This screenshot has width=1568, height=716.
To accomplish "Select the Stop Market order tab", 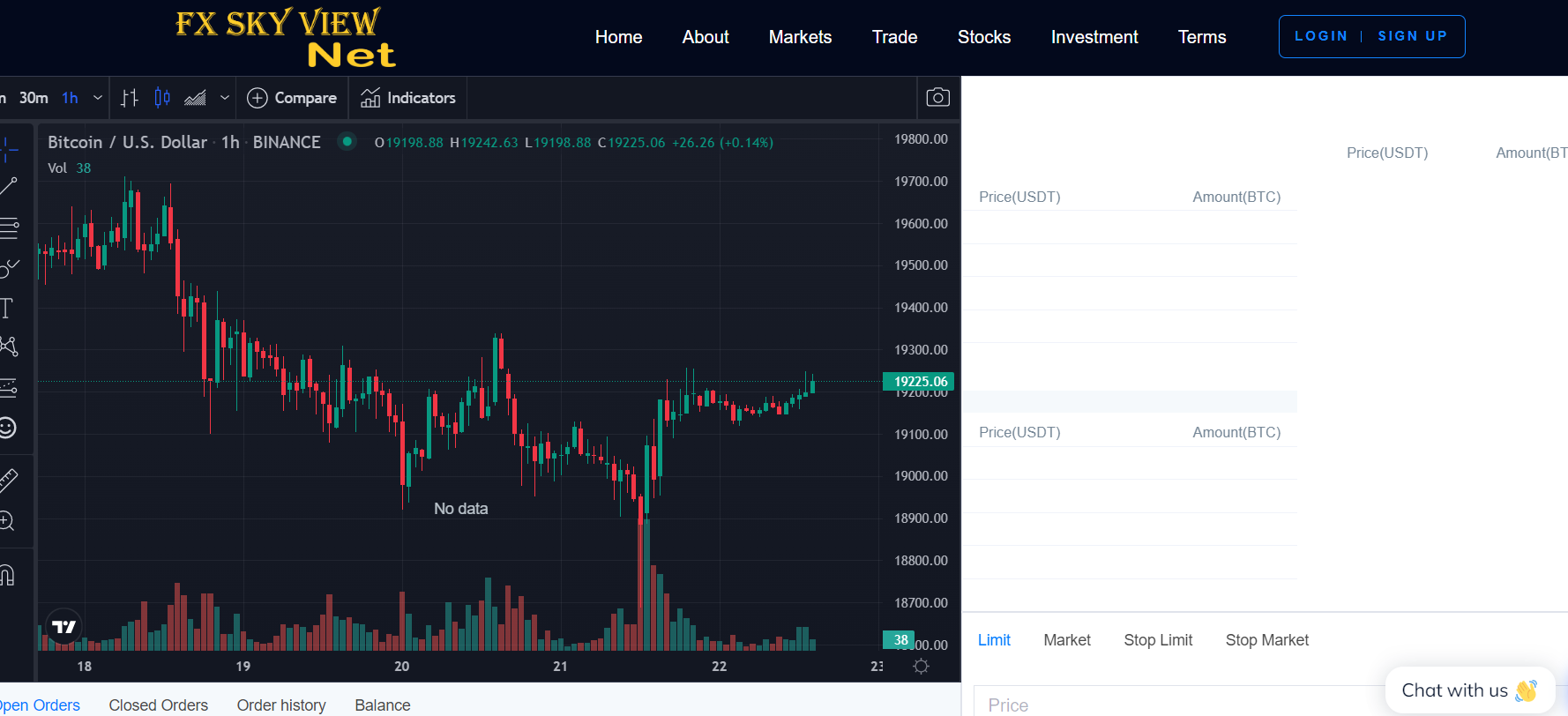I will 1266,640.
